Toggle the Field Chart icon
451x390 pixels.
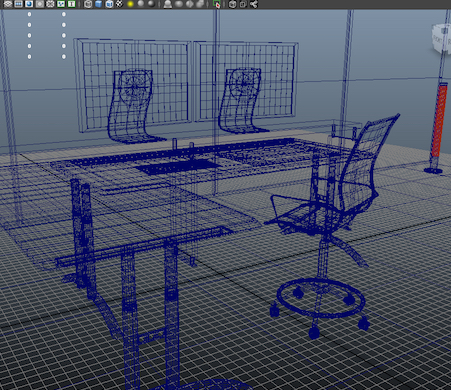tap(50, 4)
